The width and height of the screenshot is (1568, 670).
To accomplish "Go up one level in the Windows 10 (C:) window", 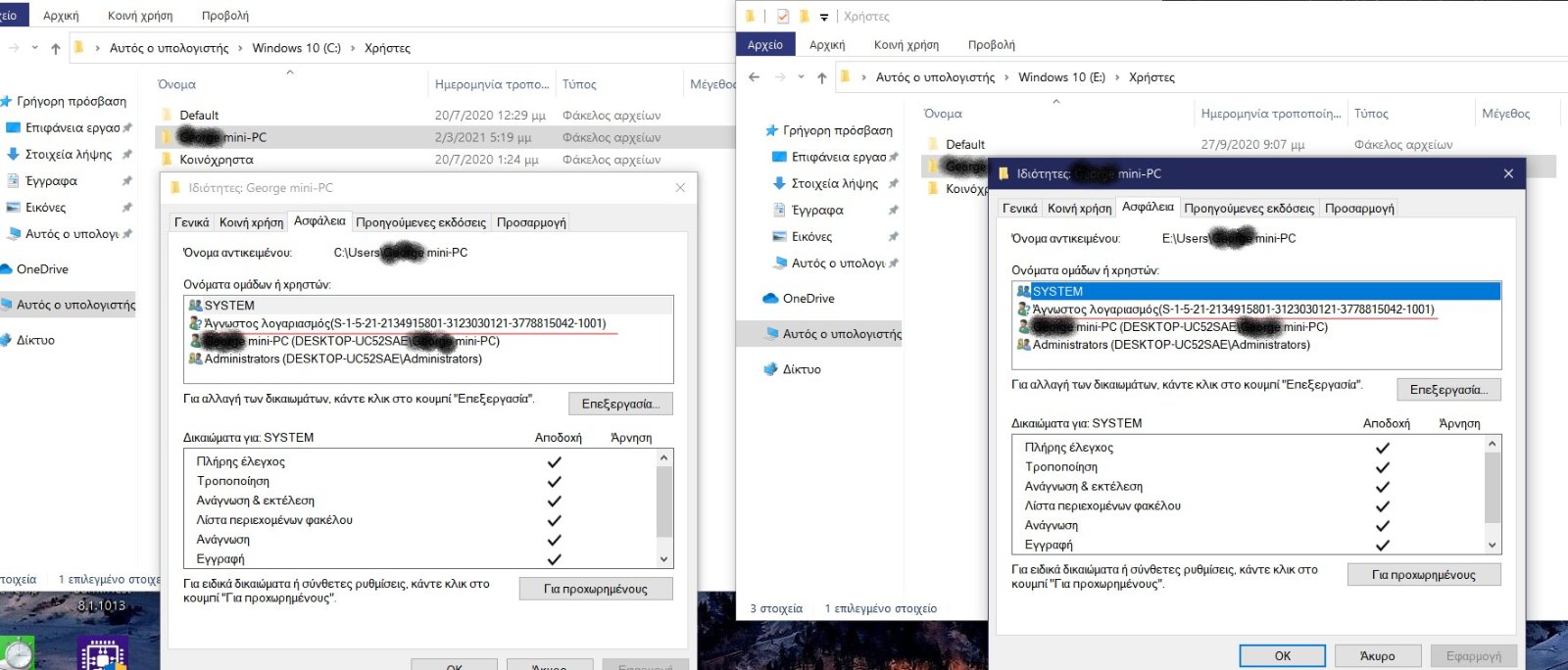I will tap(56, 48).
